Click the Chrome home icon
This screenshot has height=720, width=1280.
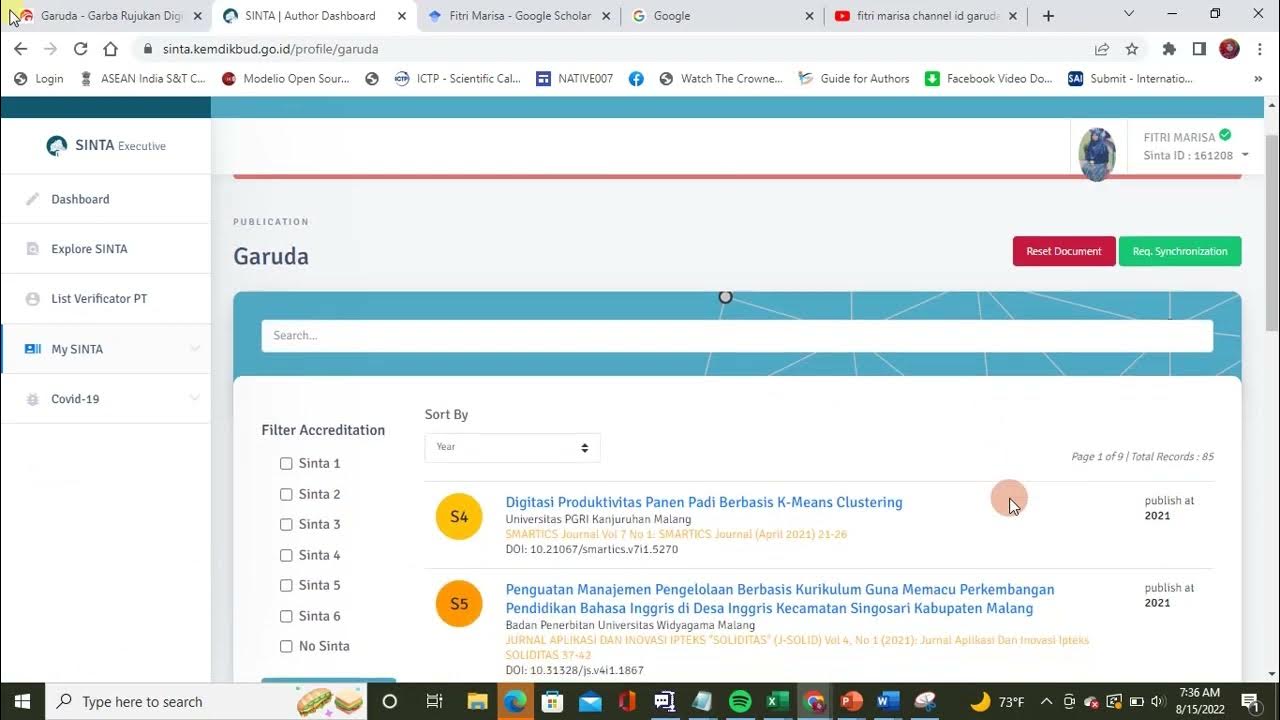click(x=111, y=49)
